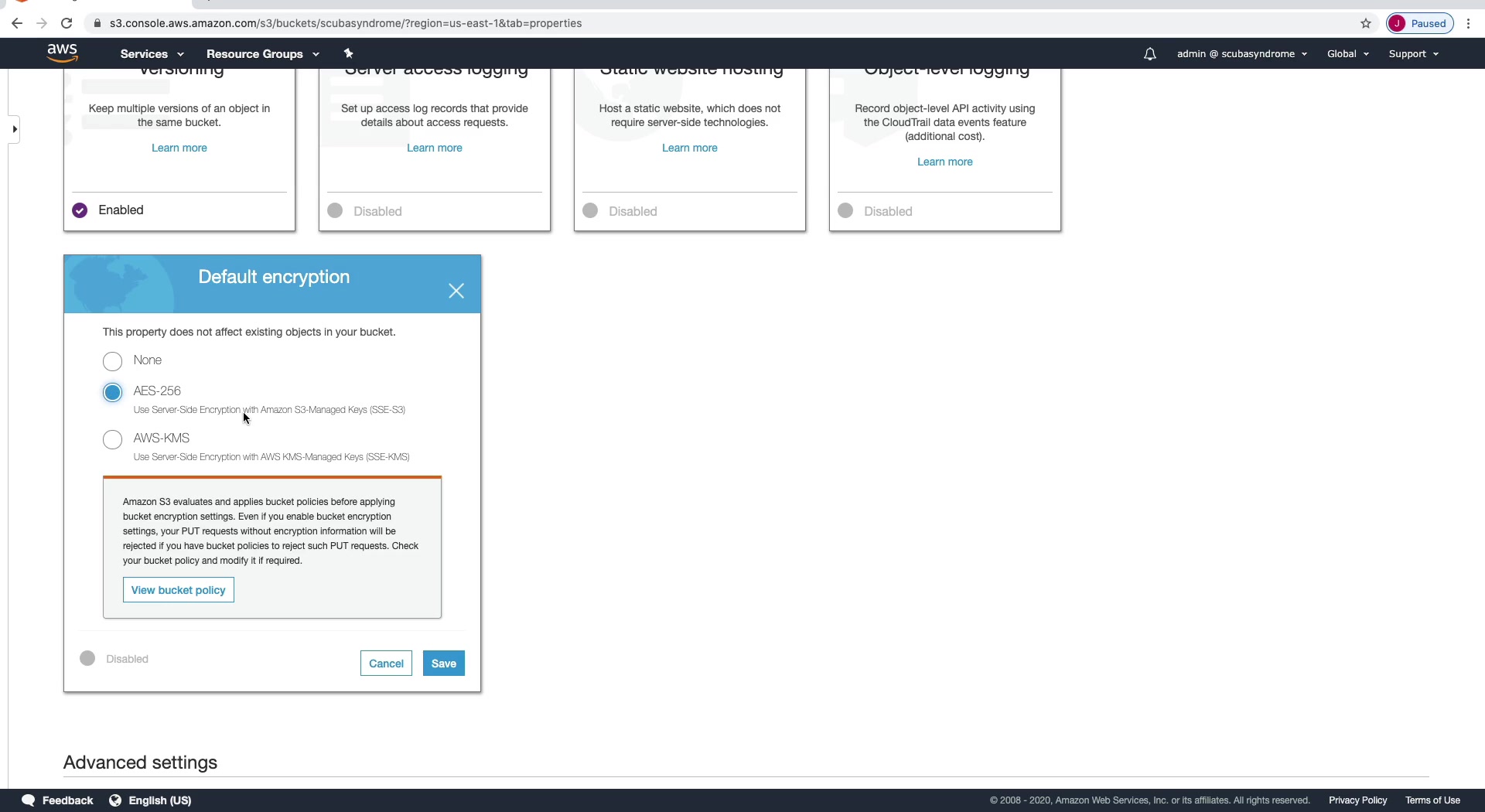Bookmark this page with the star icon

[1366, 23]
